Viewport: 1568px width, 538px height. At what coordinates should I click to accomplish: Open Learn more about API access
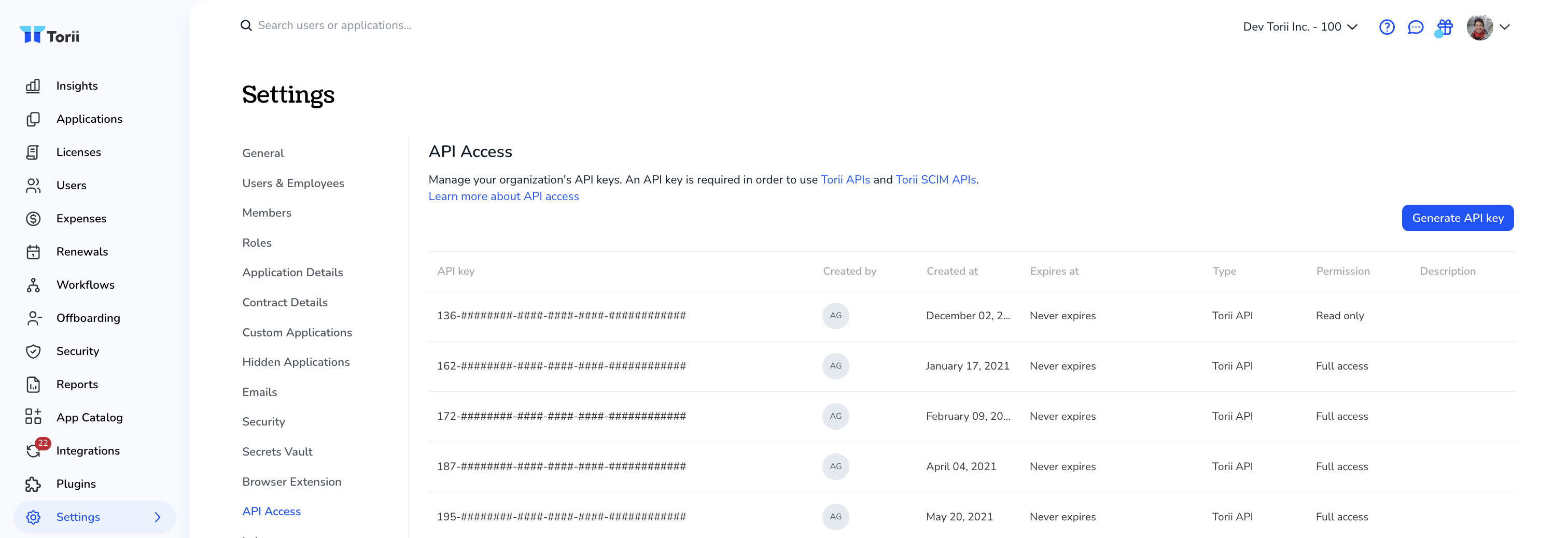click(503, 196)
